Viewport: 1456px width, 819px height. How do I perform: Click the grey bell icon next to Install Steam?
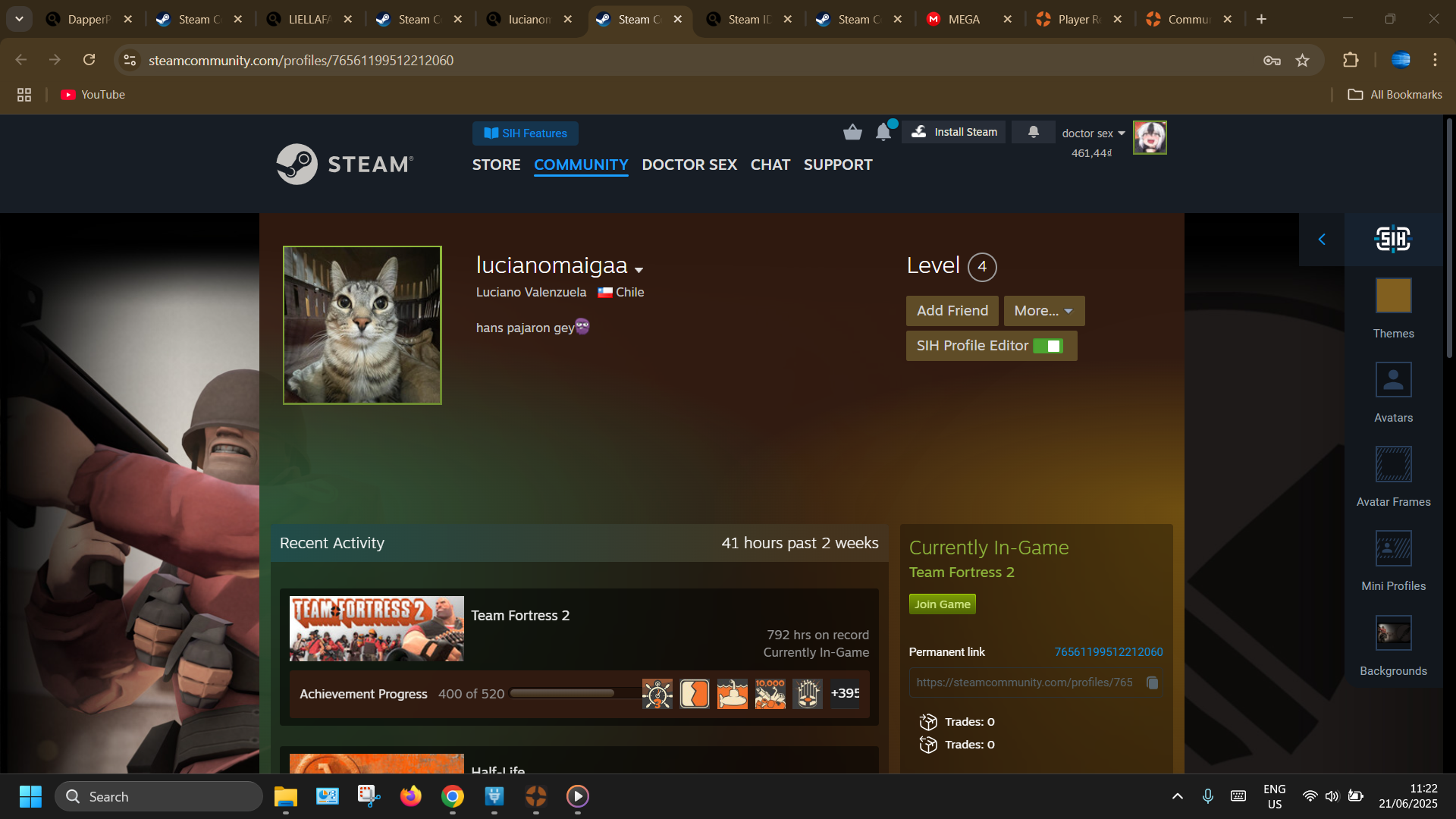pyautogui.click(x=1033, y=132)
